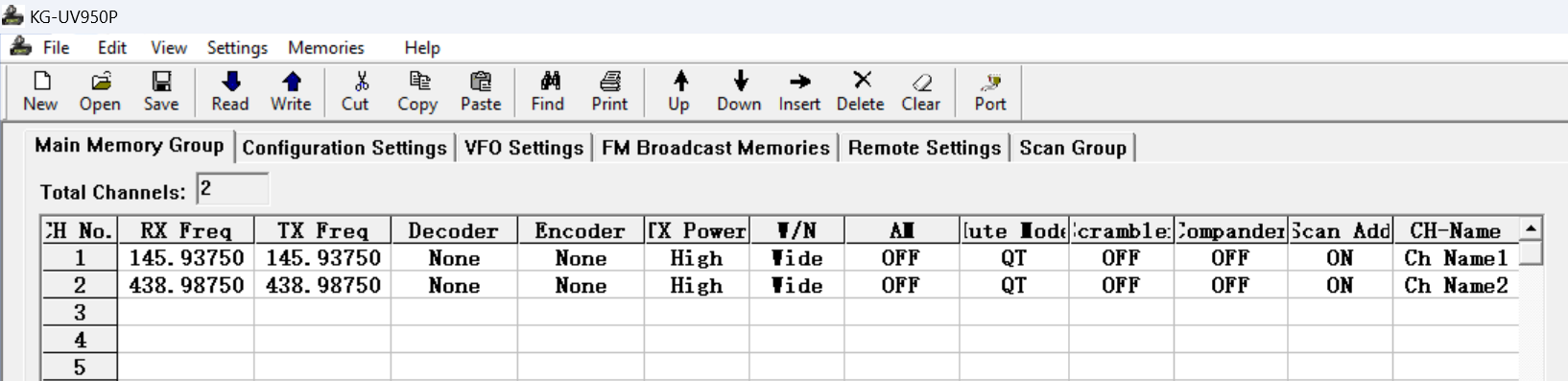Copy selection with the Copy icon
Viewport: 1568px width, 381px height.
tap(417, 92)
